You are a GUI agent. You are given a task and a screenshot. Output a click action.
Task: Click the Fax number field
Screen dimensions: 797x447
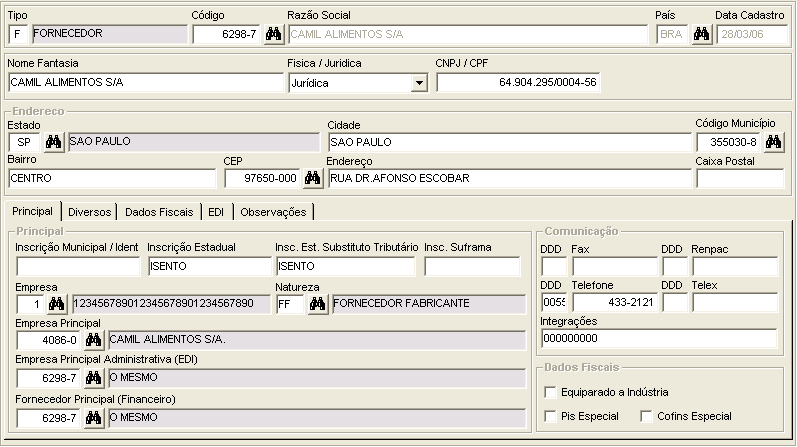(615, 266)
